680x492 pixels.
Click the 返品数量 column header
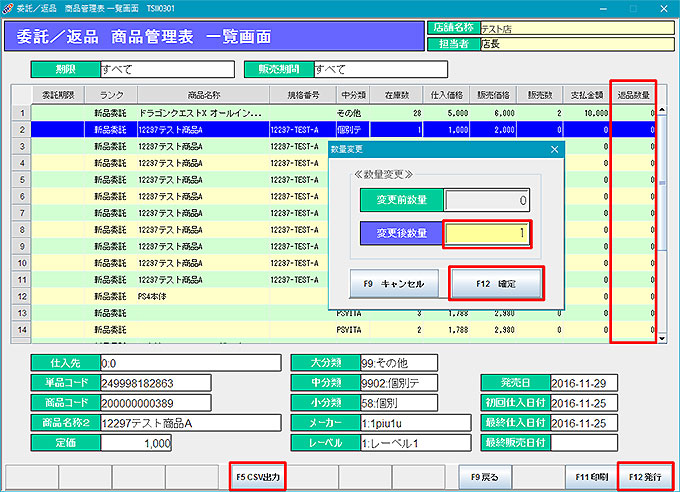[x=633, y=95]
